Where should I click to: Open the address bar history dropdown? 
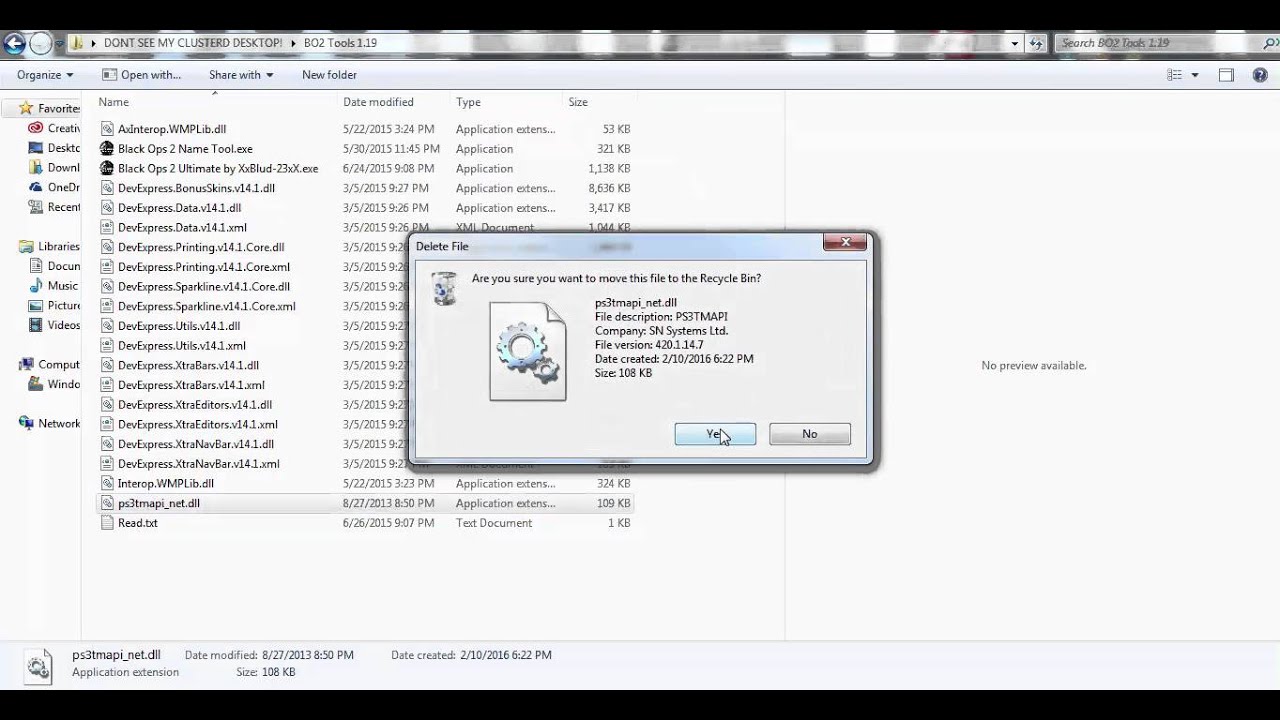[x=1015, y=43]
